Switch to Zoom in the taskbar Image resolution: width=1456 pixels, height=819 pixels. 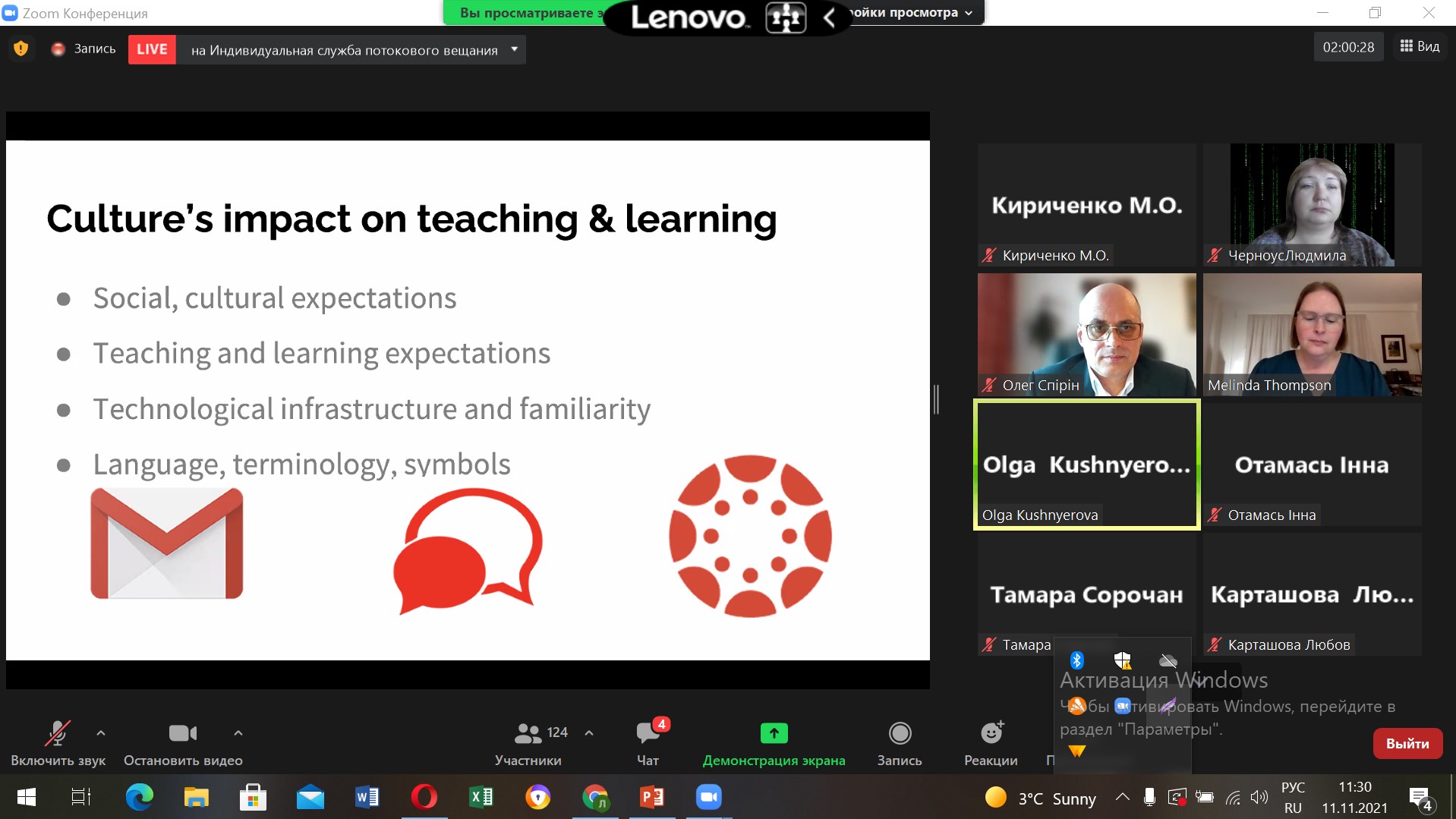click(709, 797)
